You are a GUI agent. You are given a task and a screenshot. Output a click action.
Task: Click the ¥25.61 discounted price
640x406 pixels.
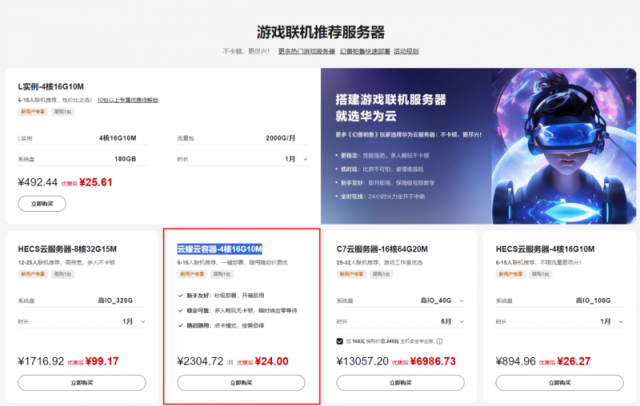(96, 182)
